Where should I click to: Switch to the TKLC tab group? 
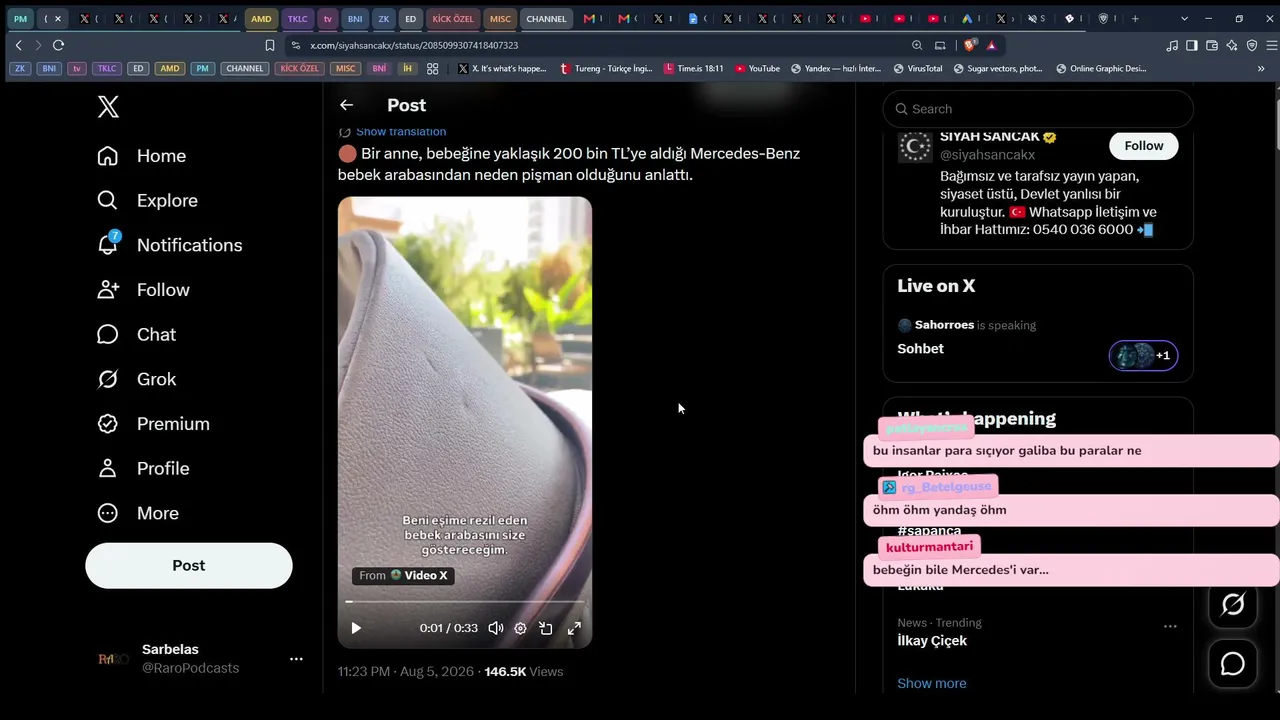[298, 19]
